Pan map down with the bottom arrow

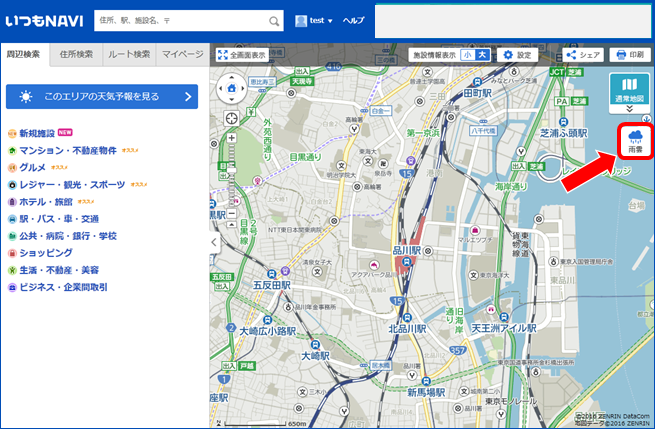pos(231,100)
